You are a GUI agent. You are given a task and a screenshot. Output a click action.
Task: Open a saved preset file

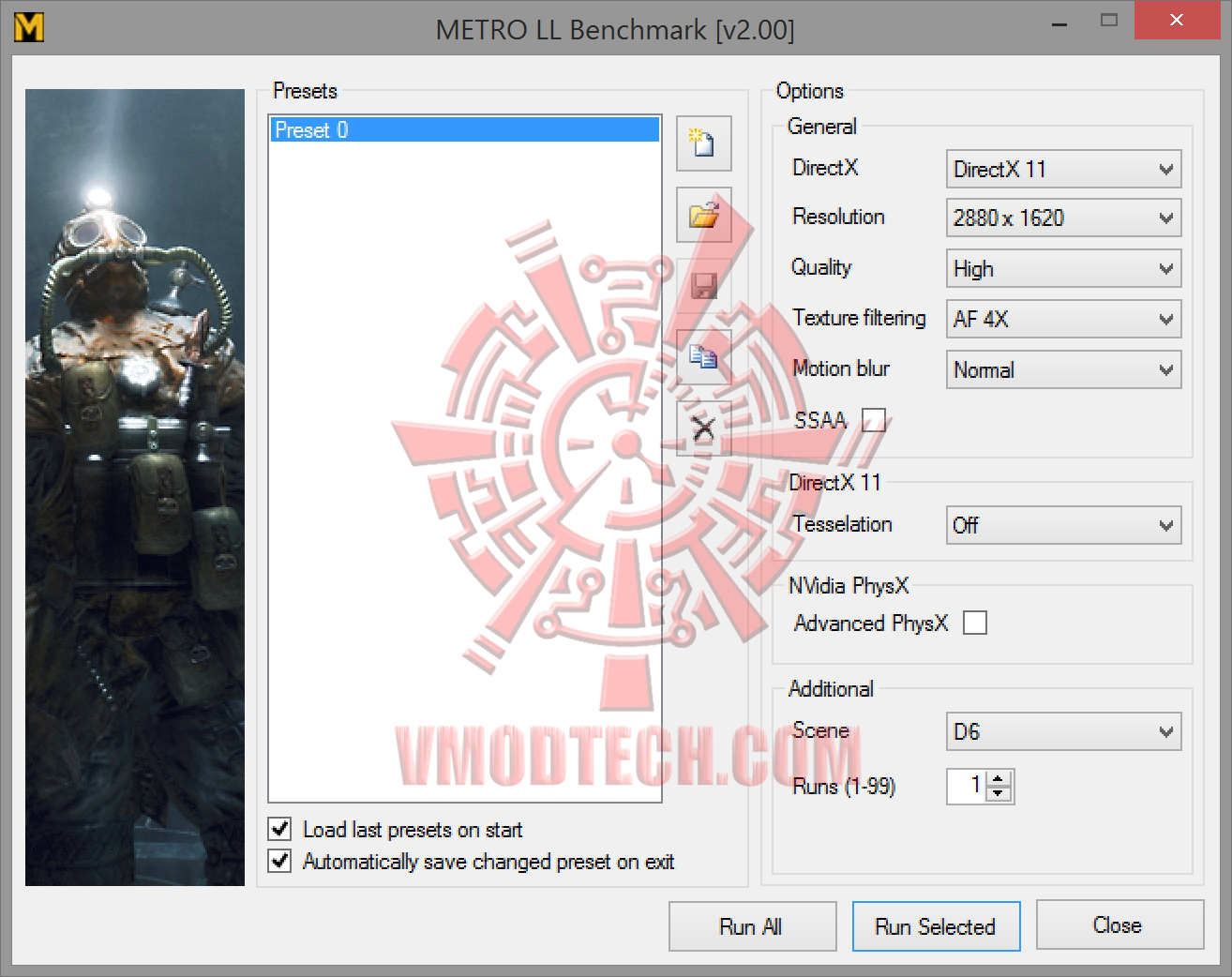703,215
